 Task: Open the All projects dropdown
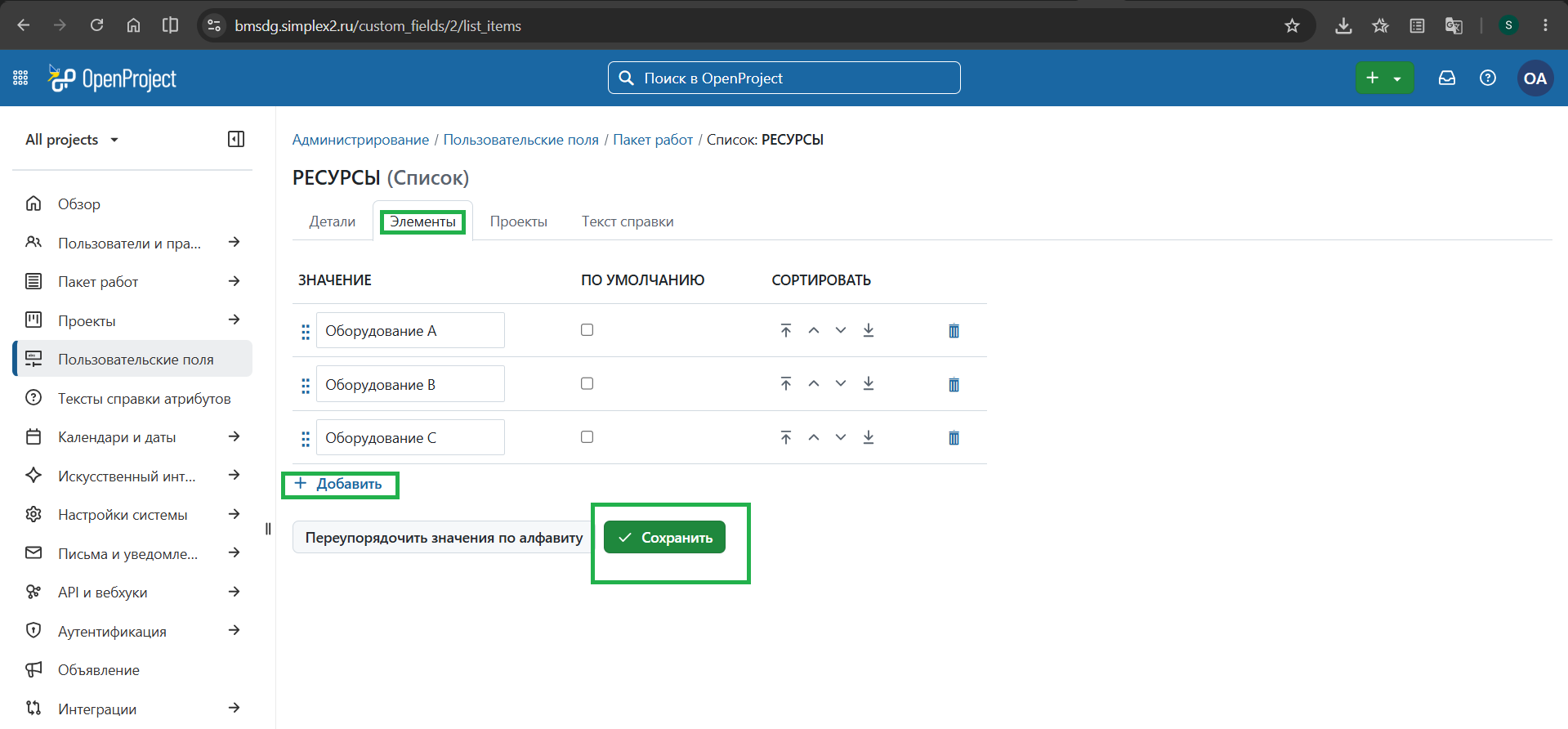72,140
